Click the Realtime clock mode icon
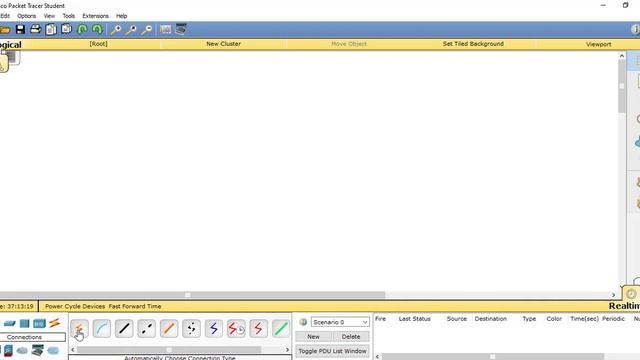This screenshot has height=360, width=640. (x=631, y=294)
